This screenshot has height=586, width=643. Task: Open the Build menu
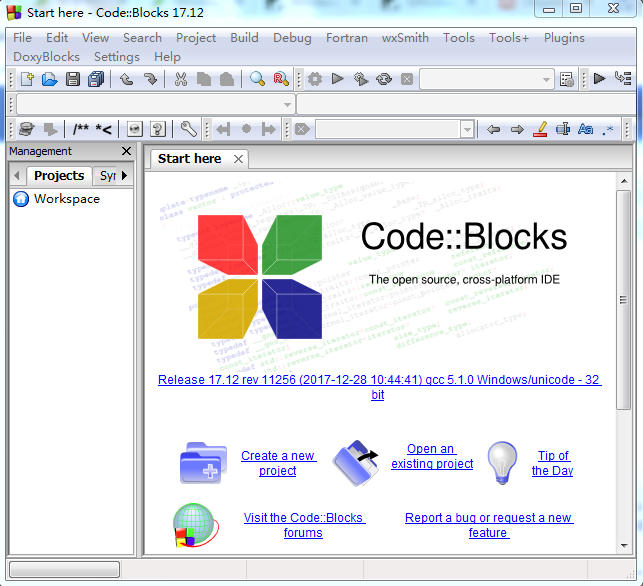(x=244, y=37)
